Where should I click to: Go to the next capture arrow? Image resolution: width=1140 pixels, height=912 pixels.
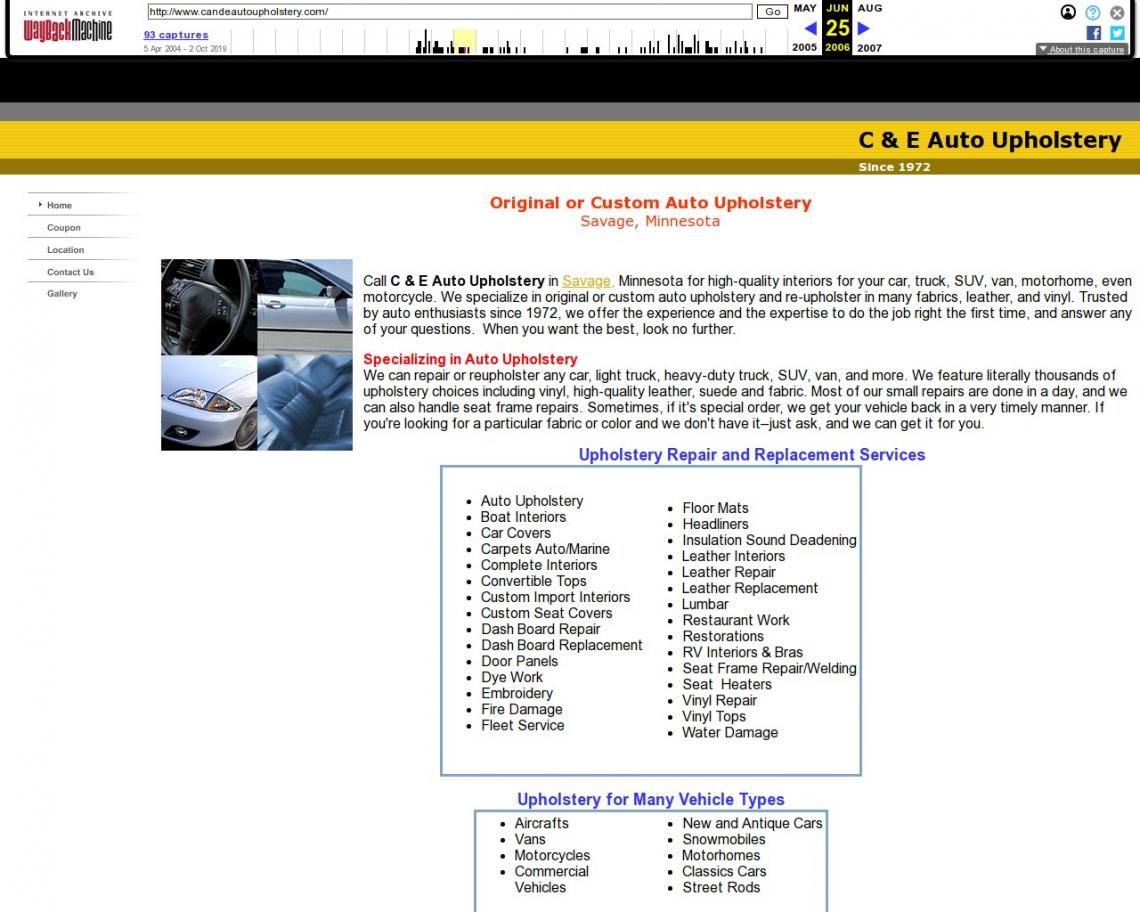(x=863, y=28)
